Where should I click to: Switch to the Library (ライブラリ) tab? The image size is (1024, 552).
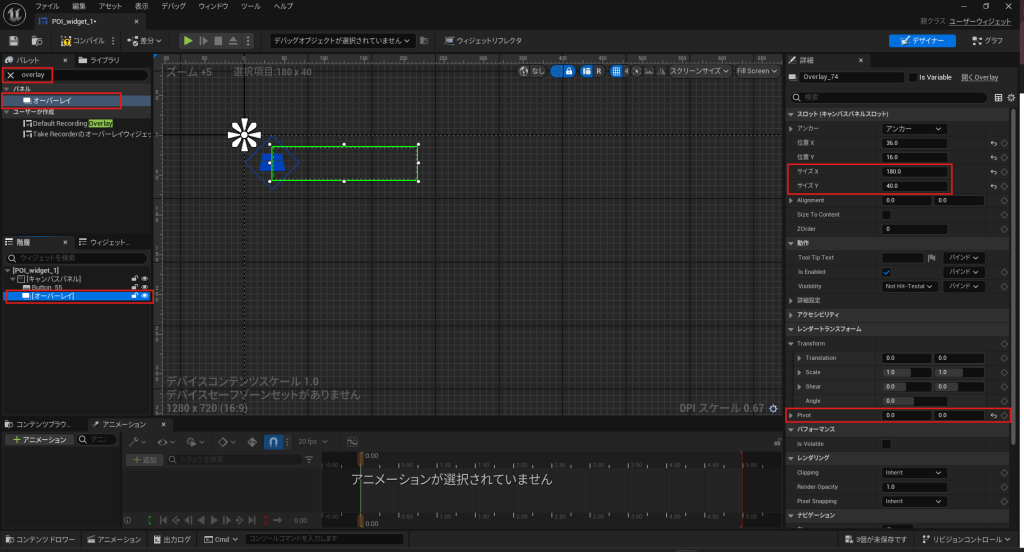tap(103, 60)
